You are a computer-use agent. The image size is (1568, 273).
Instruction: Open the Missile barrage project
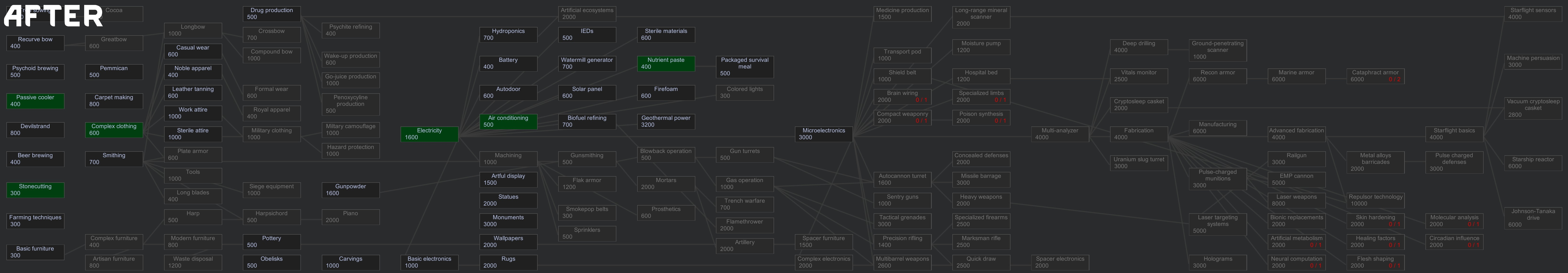(x=981, y=179)
